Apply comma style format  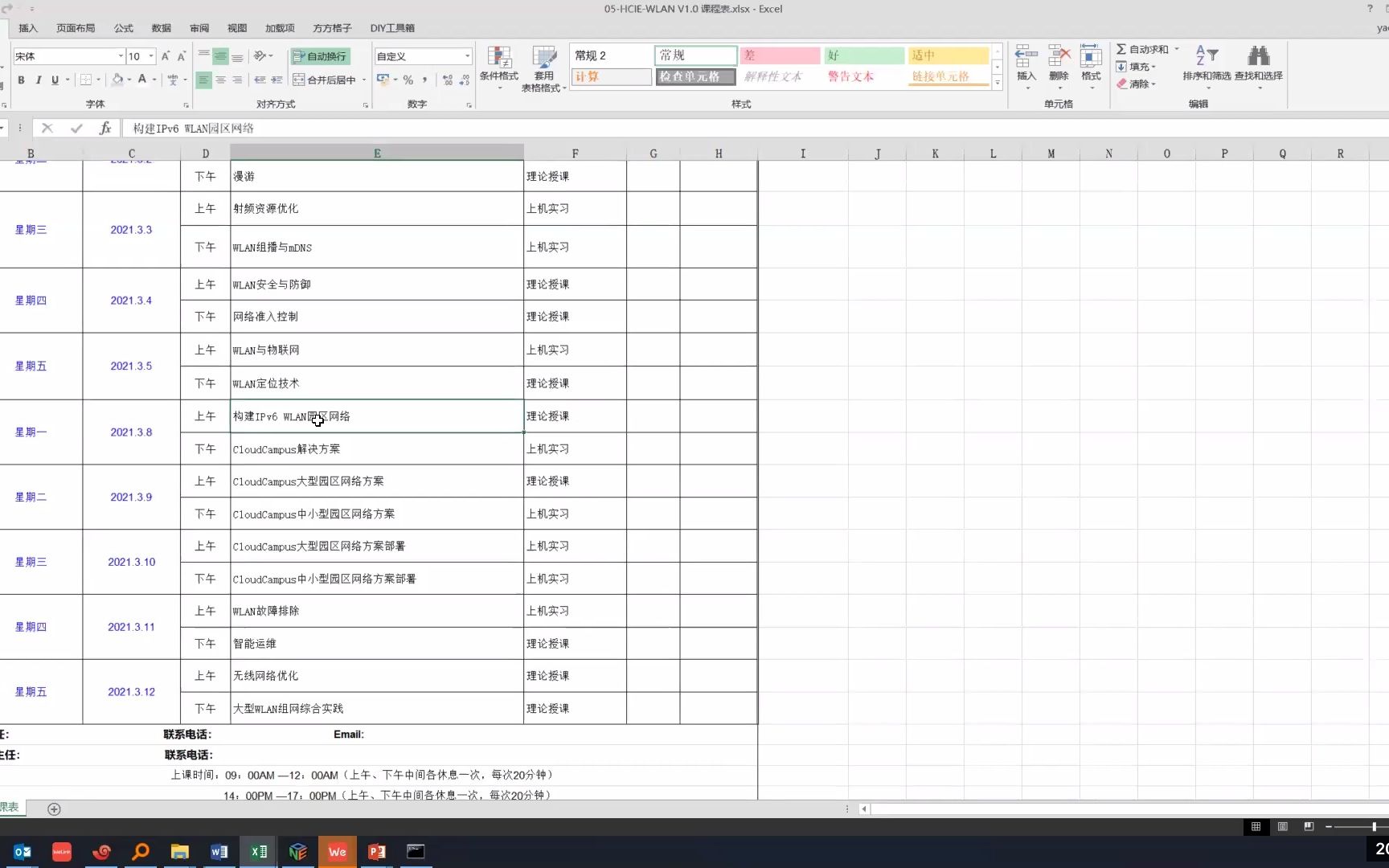[x=424, y=80]
